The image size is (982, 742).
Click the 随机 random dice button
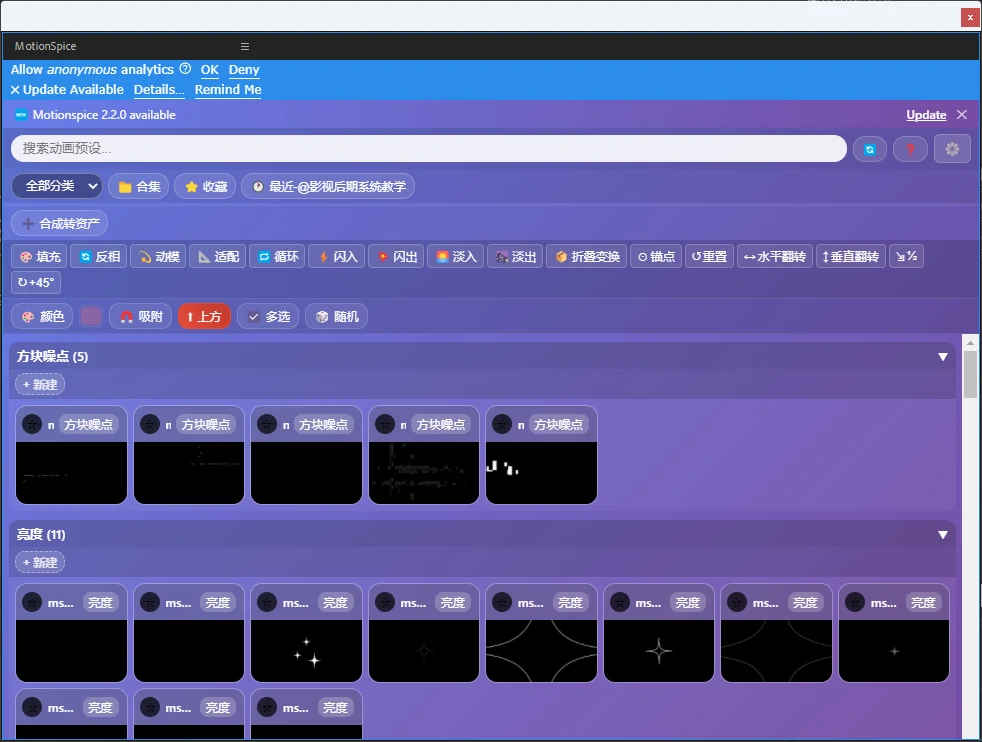point(337,317)
